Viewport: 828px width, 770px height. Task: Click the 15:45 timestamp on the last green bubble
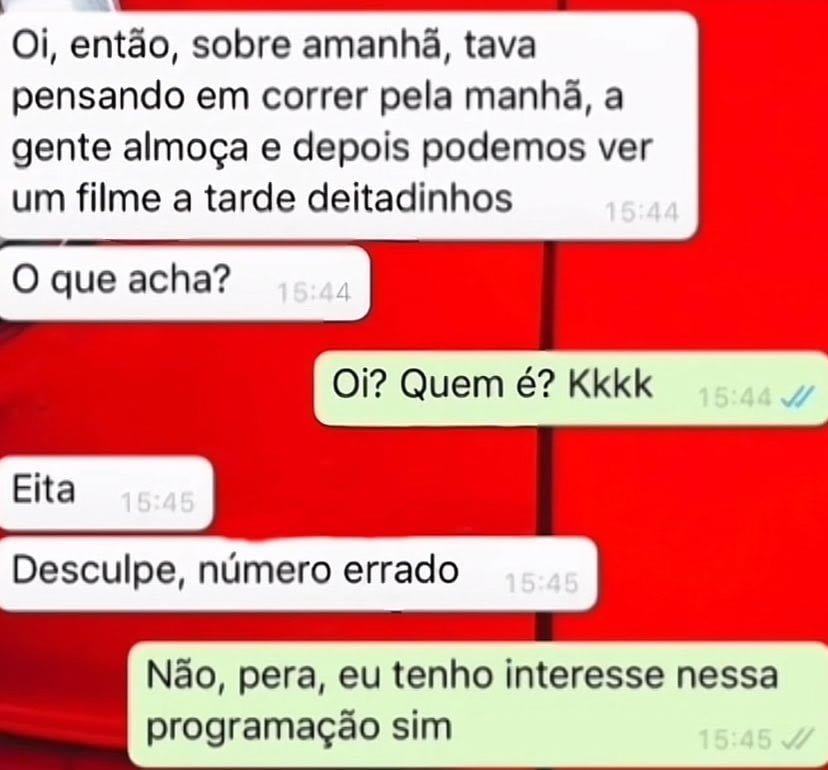point(735,739)
